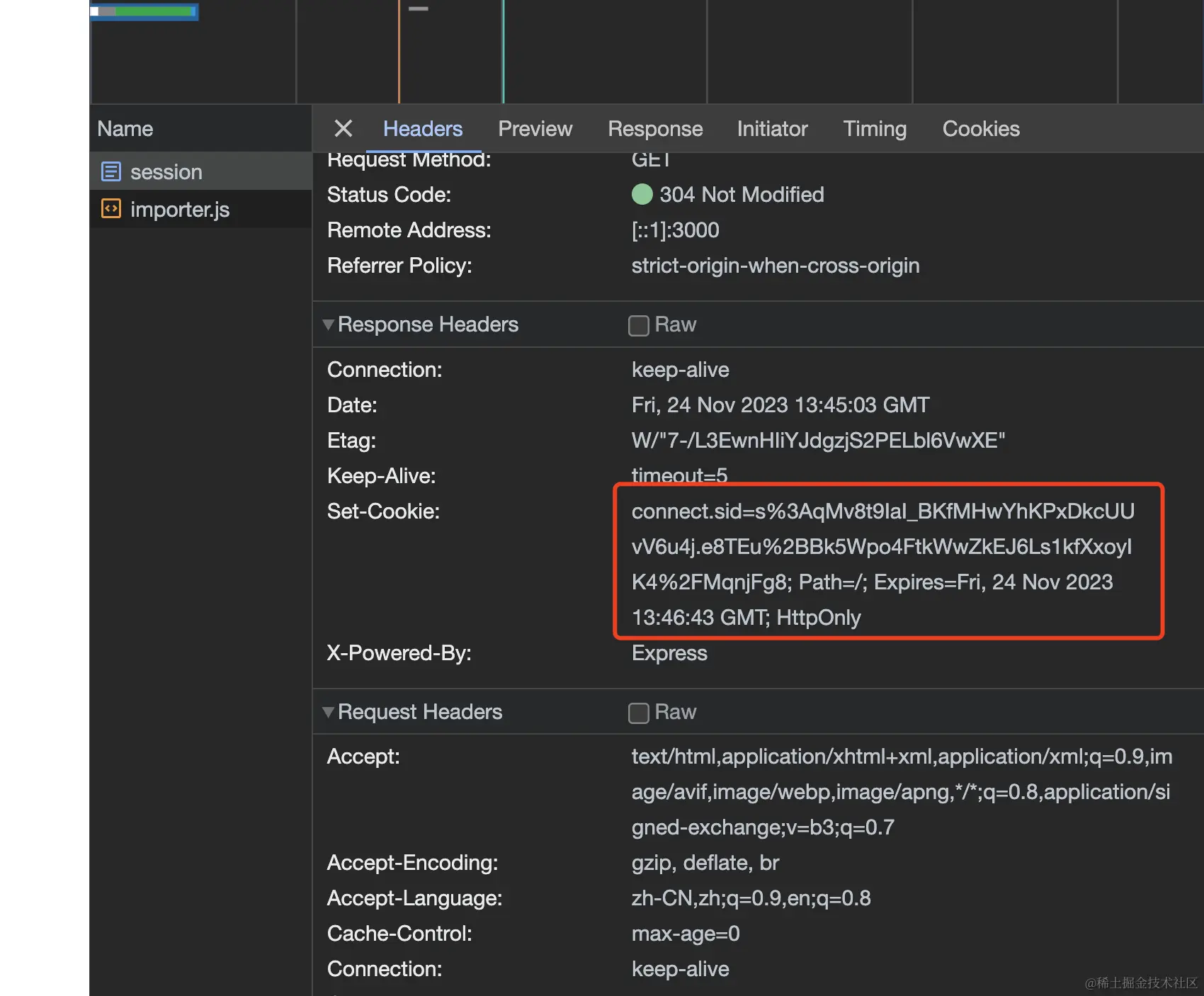The image size is (1204, 996).
Task: Collapse the Response Headers section
Action: pyautogui.click(x=328, y=324)
